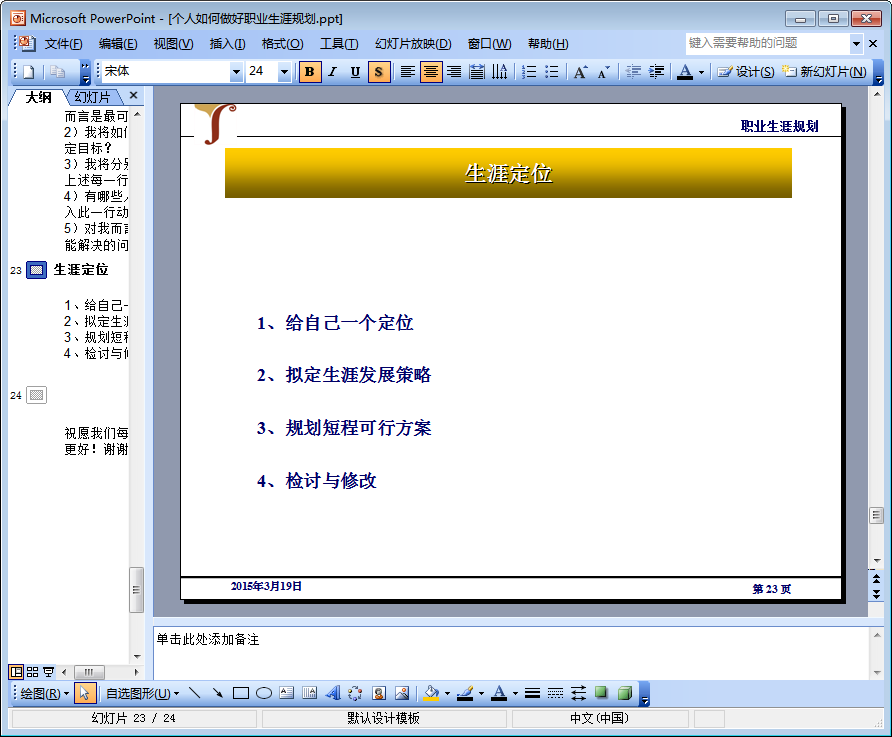
Task: Click New Slide (新幻灯片) button
Action: (824, 72)
